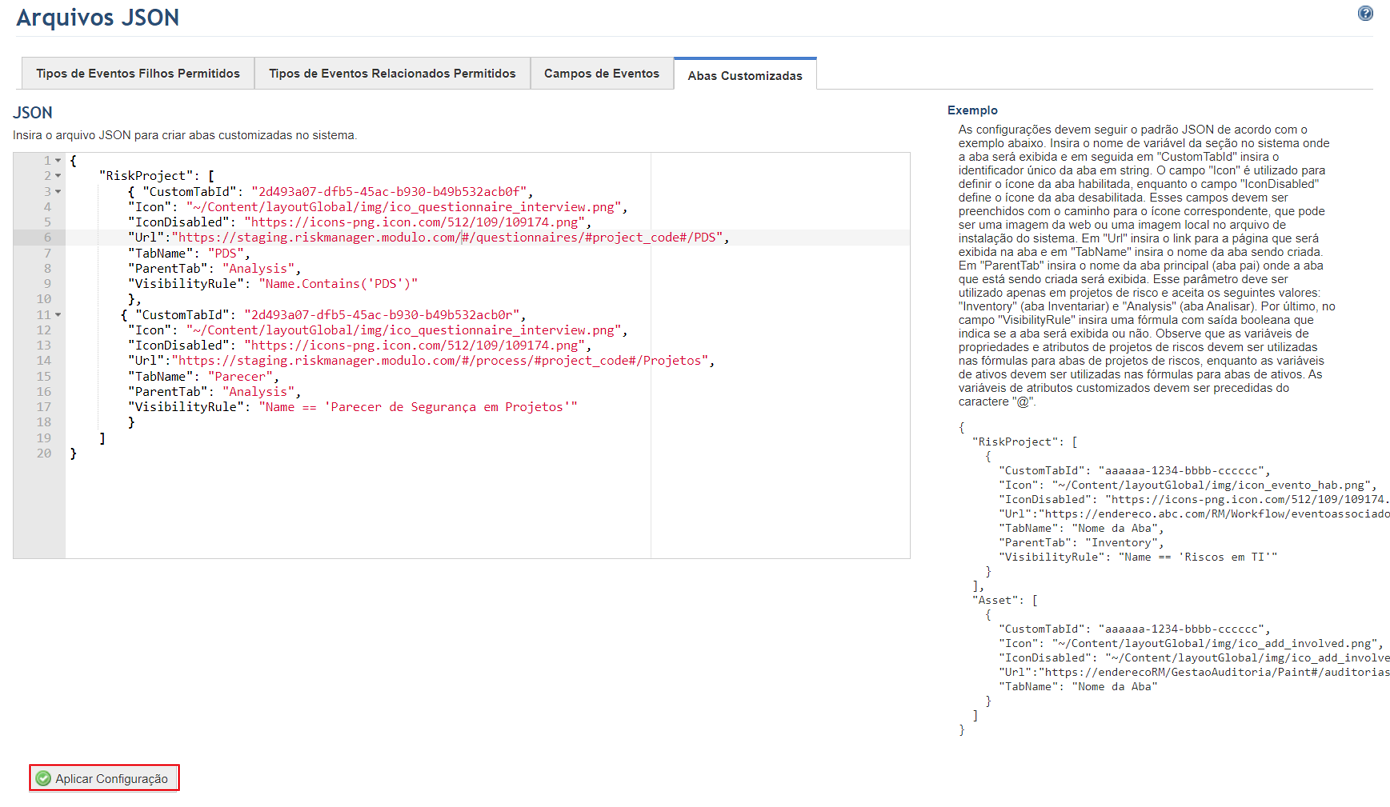Click the Icon path on line 12
Viewport: 1390px width, 807px height.
tap(405, 330)
